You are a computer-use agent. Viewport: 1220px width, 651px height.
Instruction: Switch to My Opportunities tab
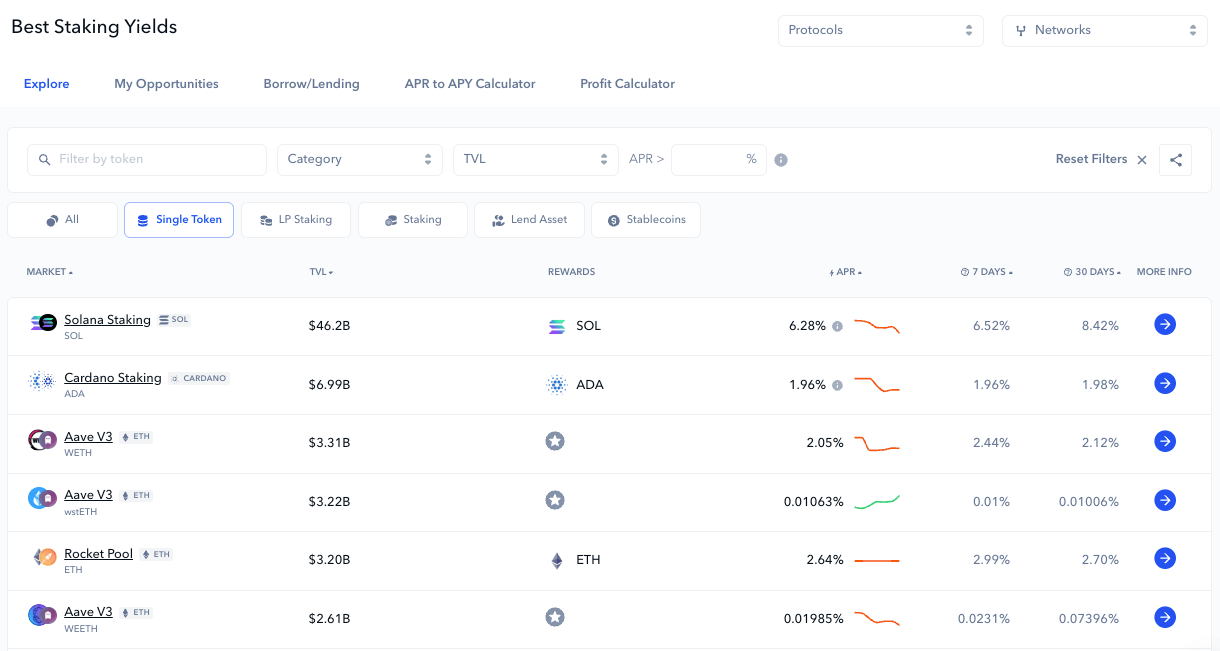click(166, 84)
